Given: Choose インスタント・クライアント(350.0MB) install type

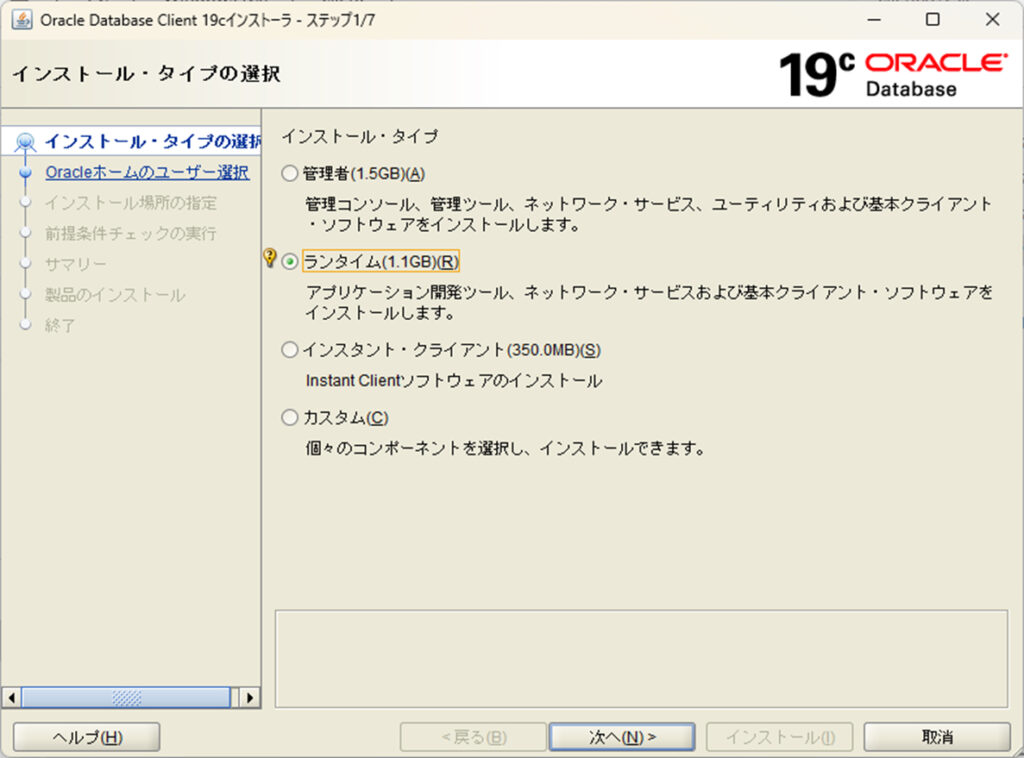Looking at the screenshot, I should [290, 350].
